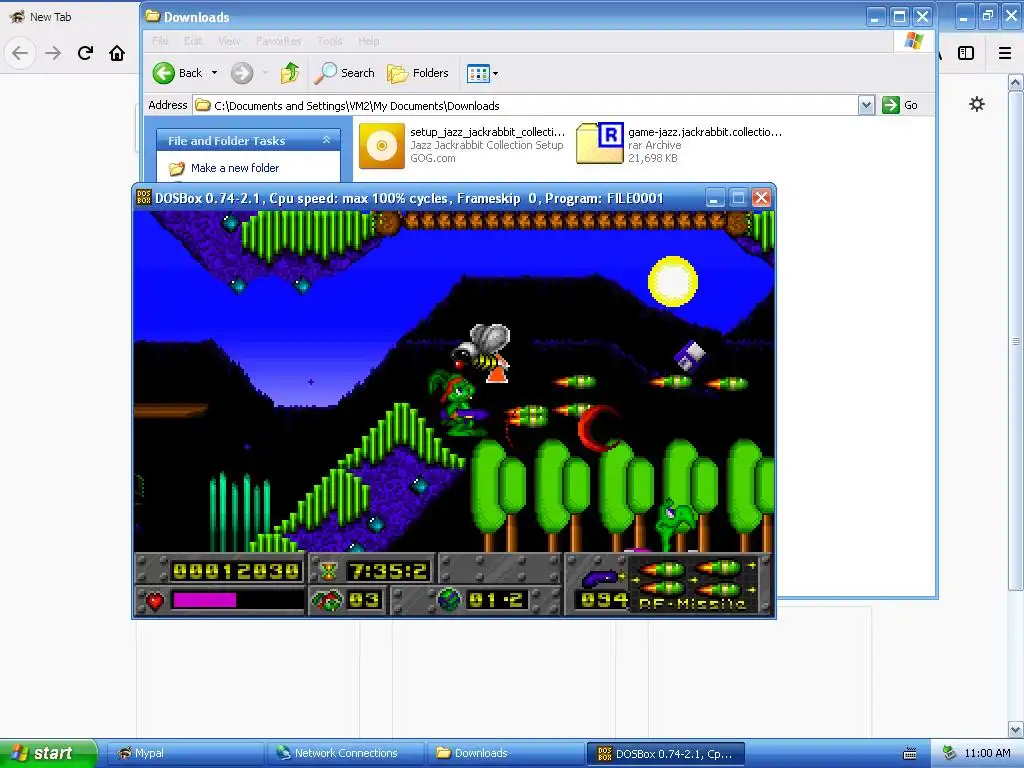
Task: Click the Go button next to Address
Action: [x=900, y=105]
